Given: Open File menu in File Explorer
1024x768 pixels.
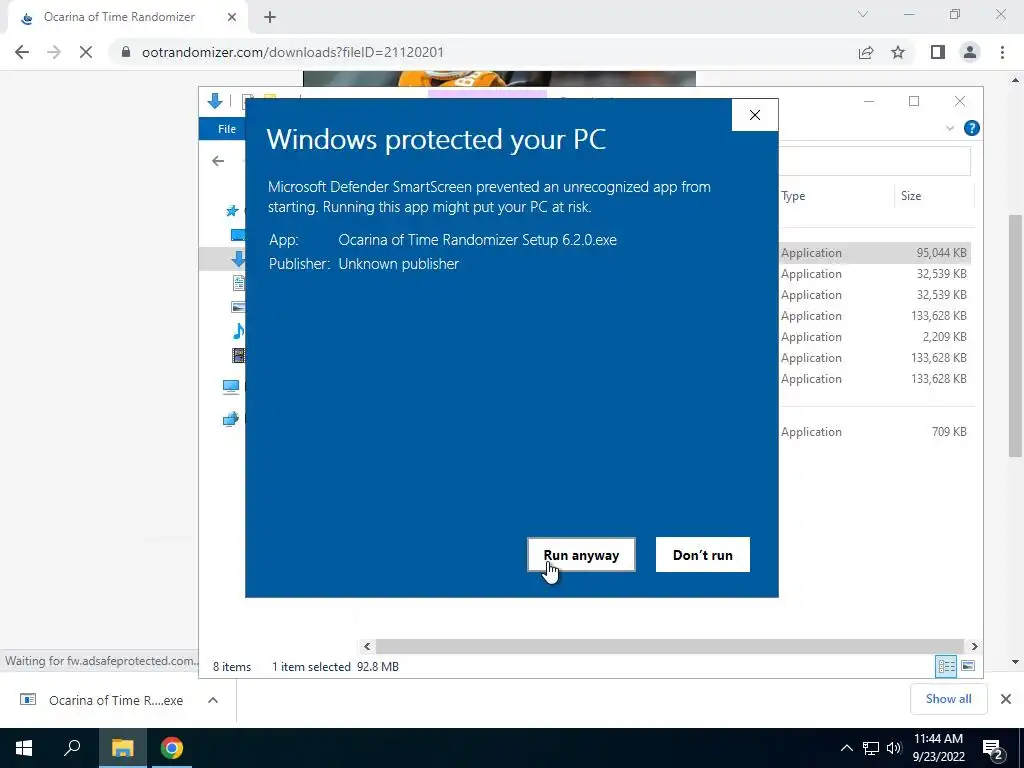Looking at the screenshot, I should 227,129.
